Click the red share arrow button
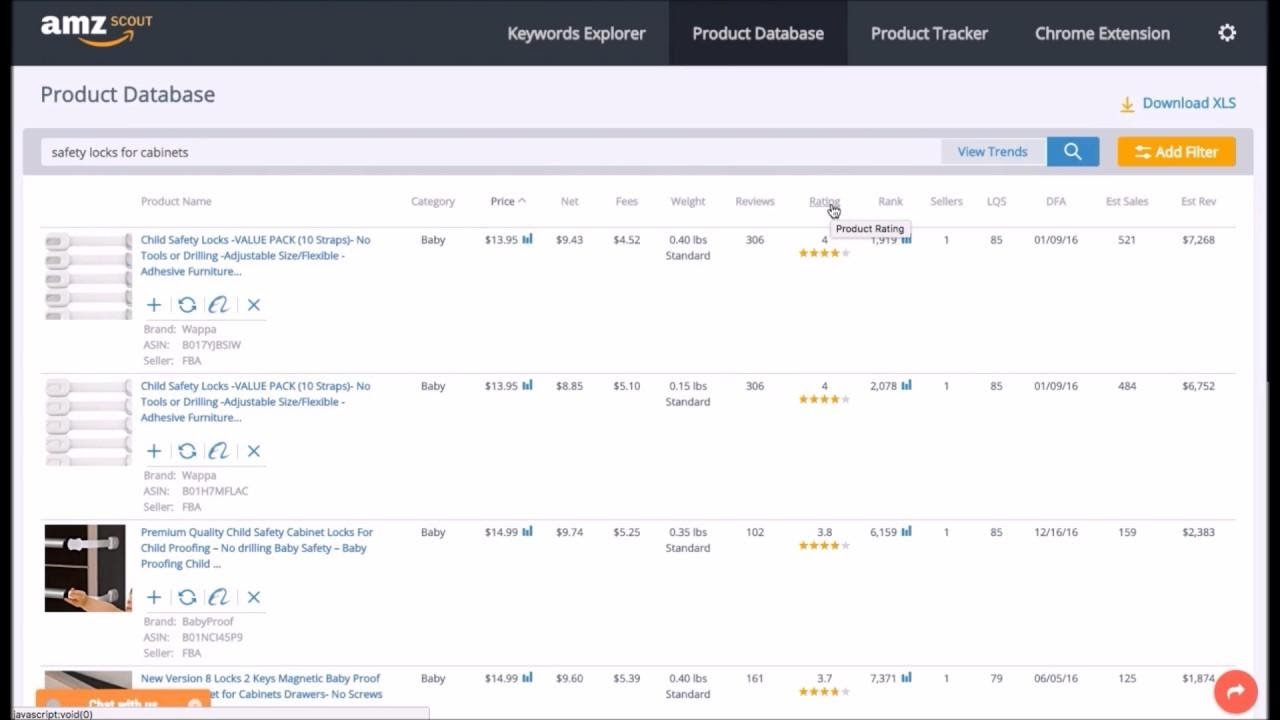1280x720 pixels. (1235, 691)
